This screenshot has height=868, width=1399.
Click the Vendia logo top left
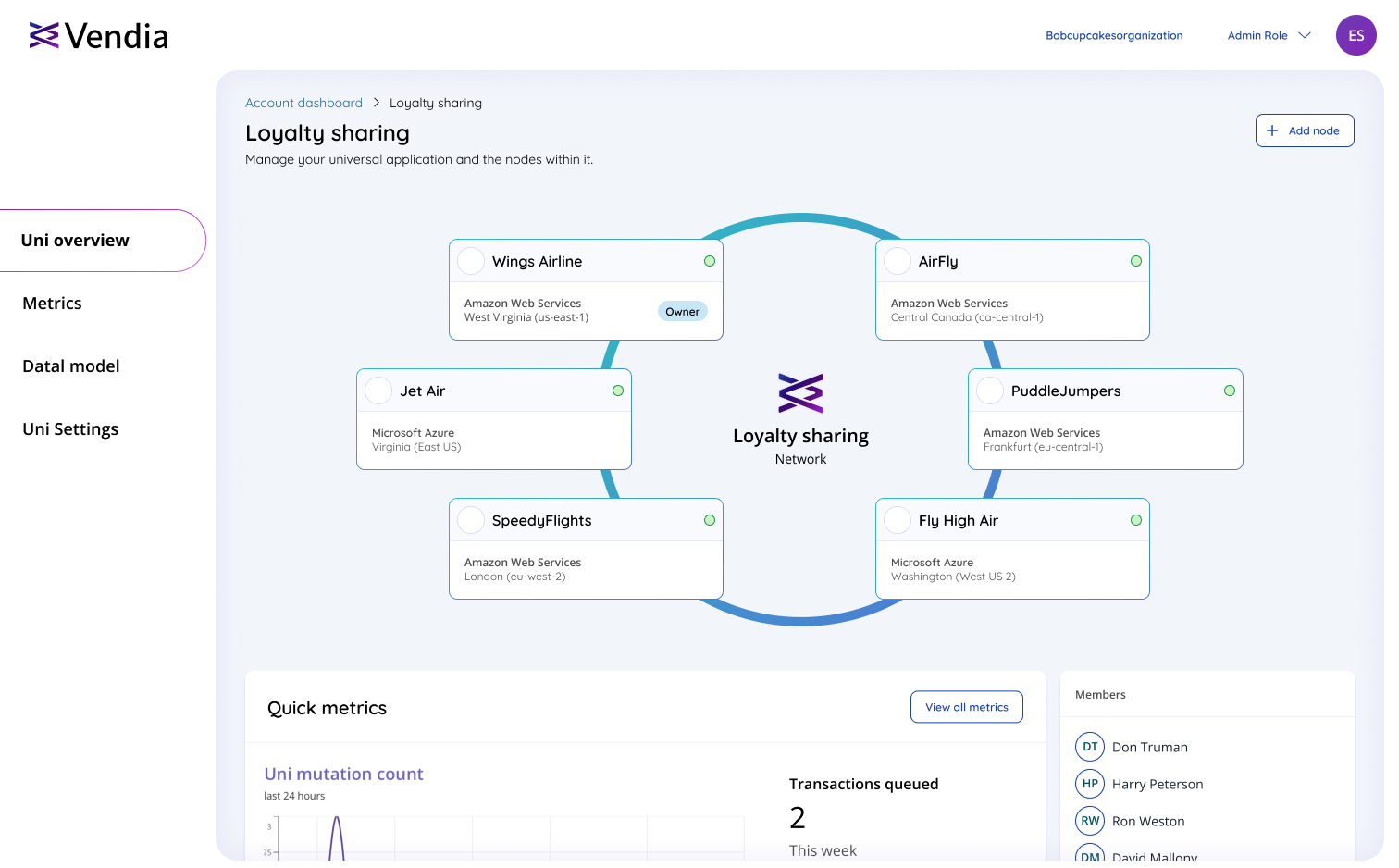point(97,35)
